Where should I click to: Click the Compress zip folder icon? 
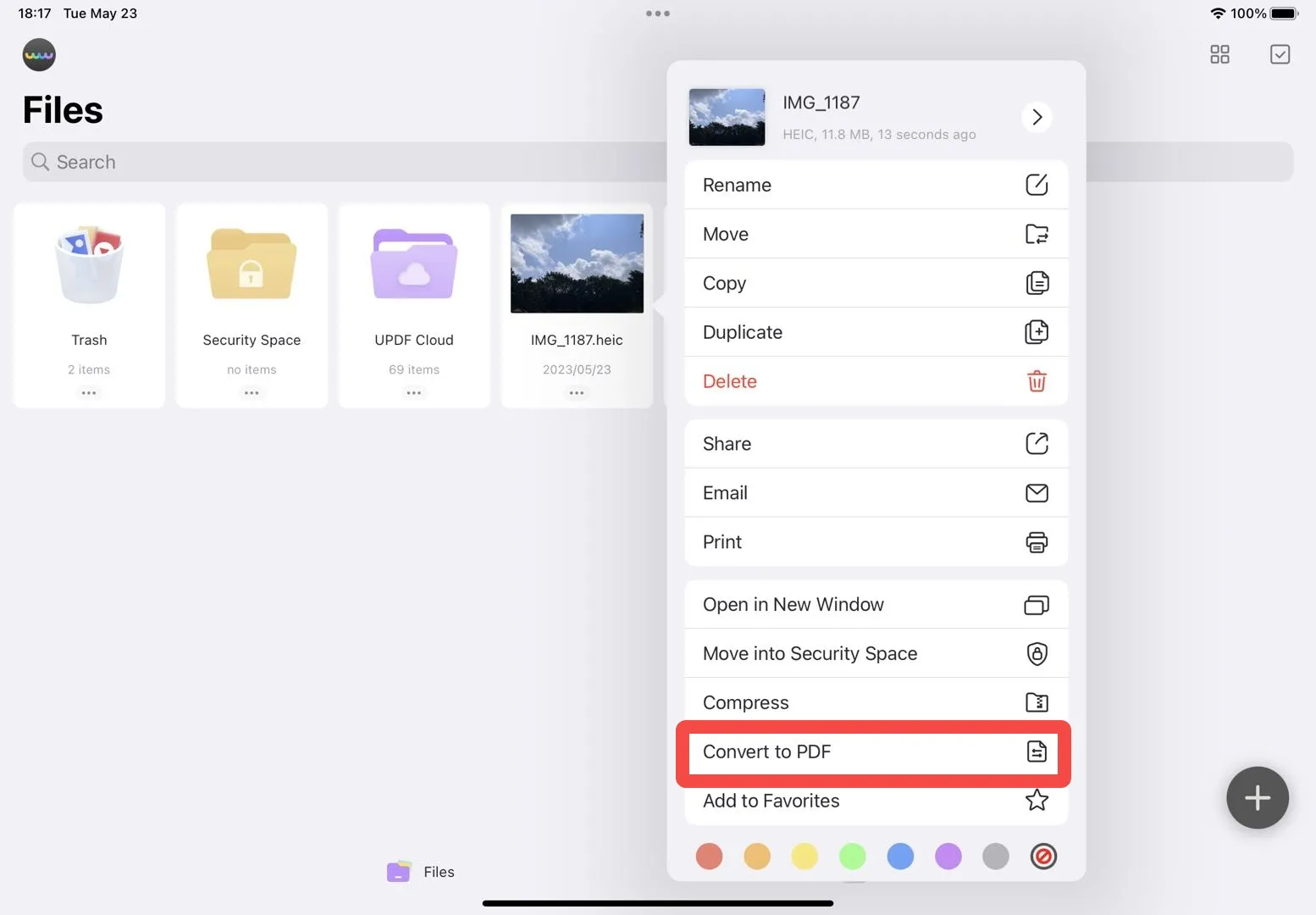tap(1037, 702)
